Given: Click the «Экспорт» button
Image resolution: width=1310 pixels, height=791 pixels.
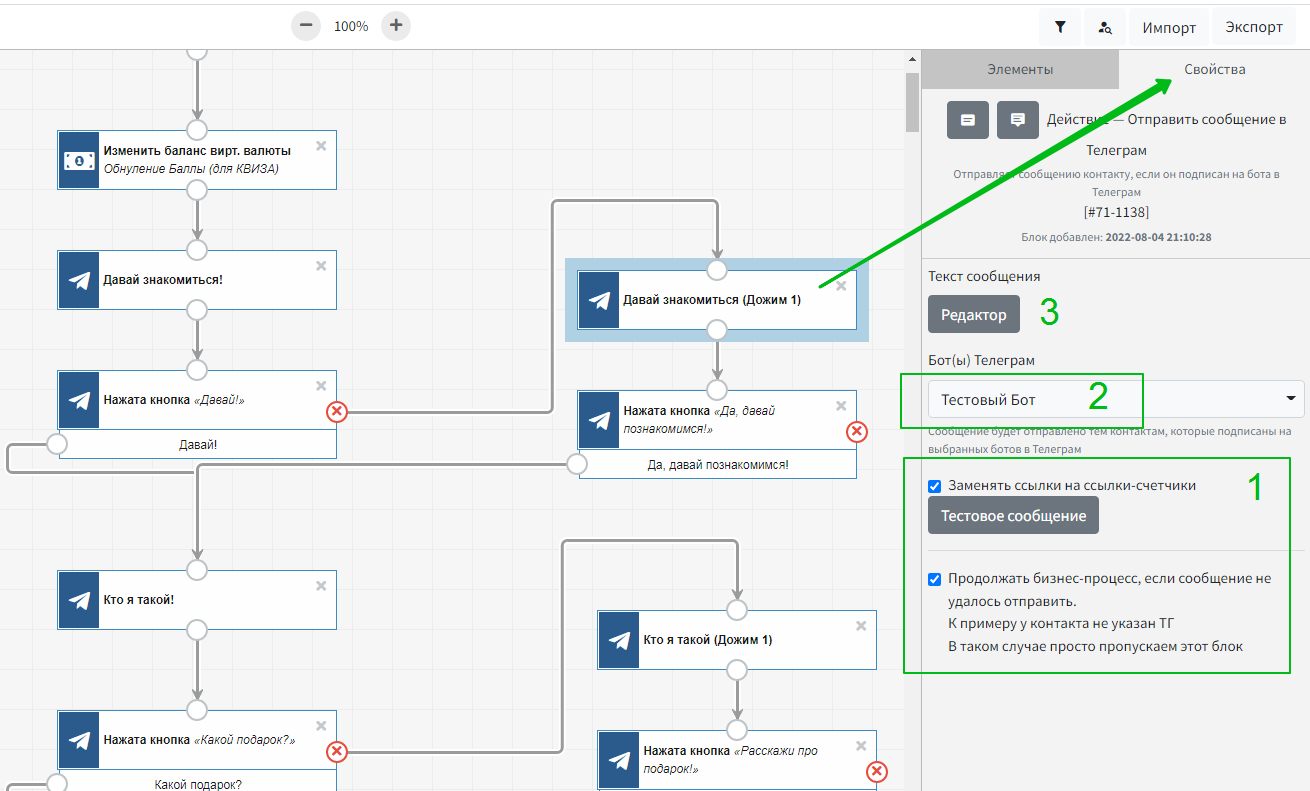Looking at the screenshot, I should [x=1253, y=27].
